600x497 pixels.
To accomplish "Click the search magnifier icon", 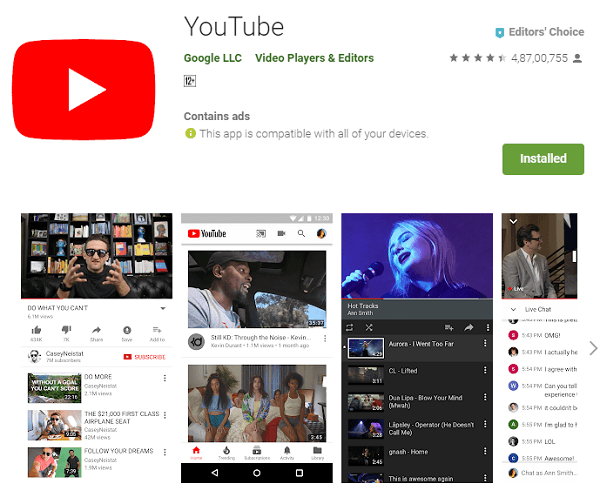I will pos(302,233).
